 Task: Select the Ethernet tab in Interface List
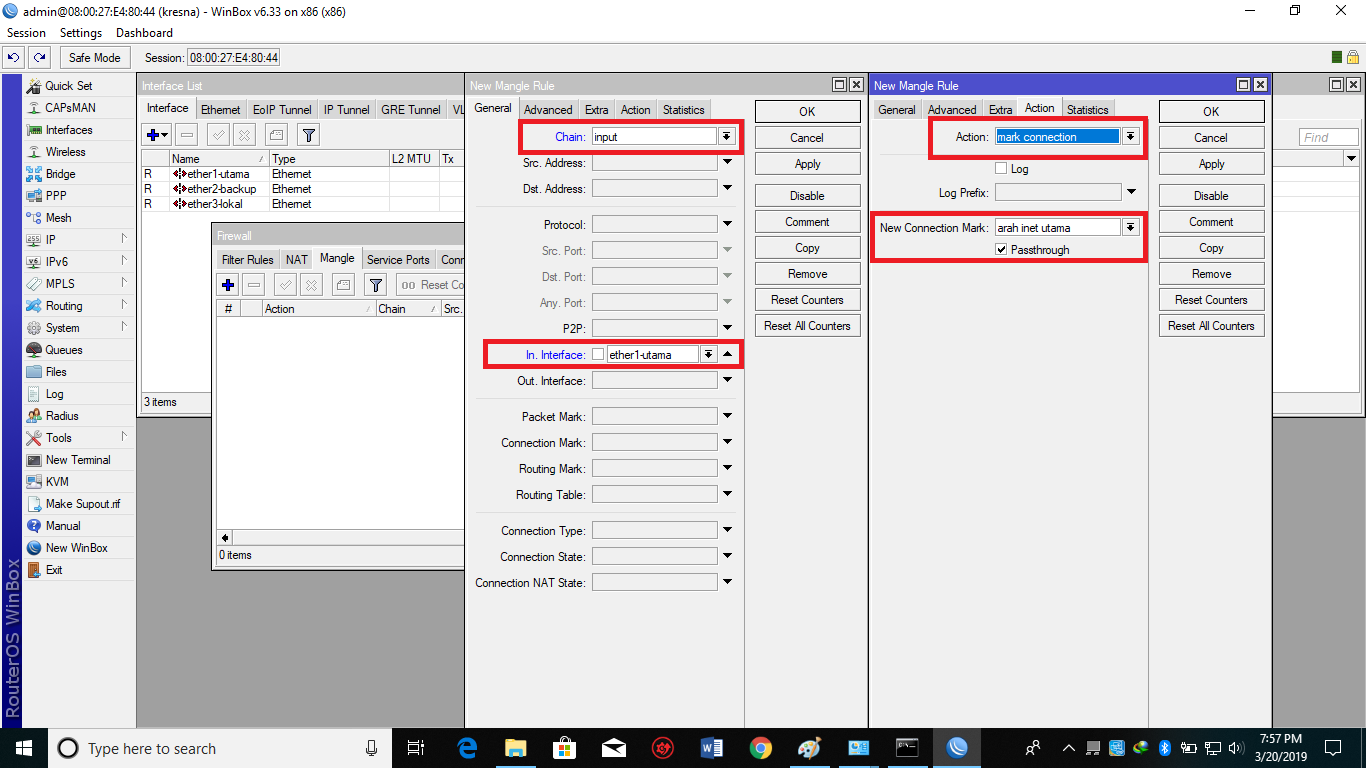tap(220, 110)
